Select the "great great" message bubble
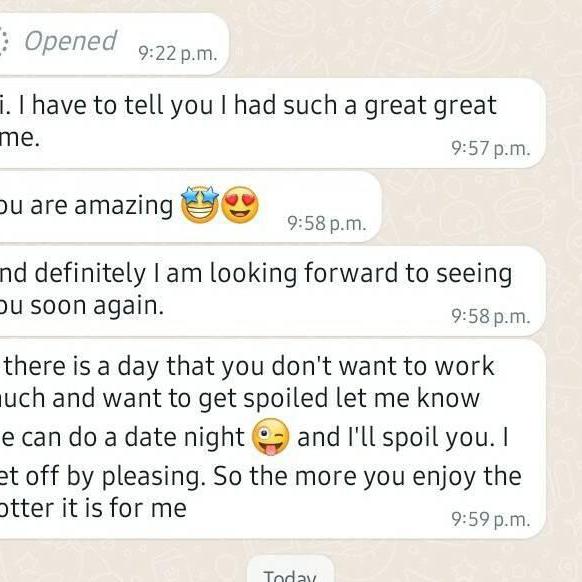 272,123
